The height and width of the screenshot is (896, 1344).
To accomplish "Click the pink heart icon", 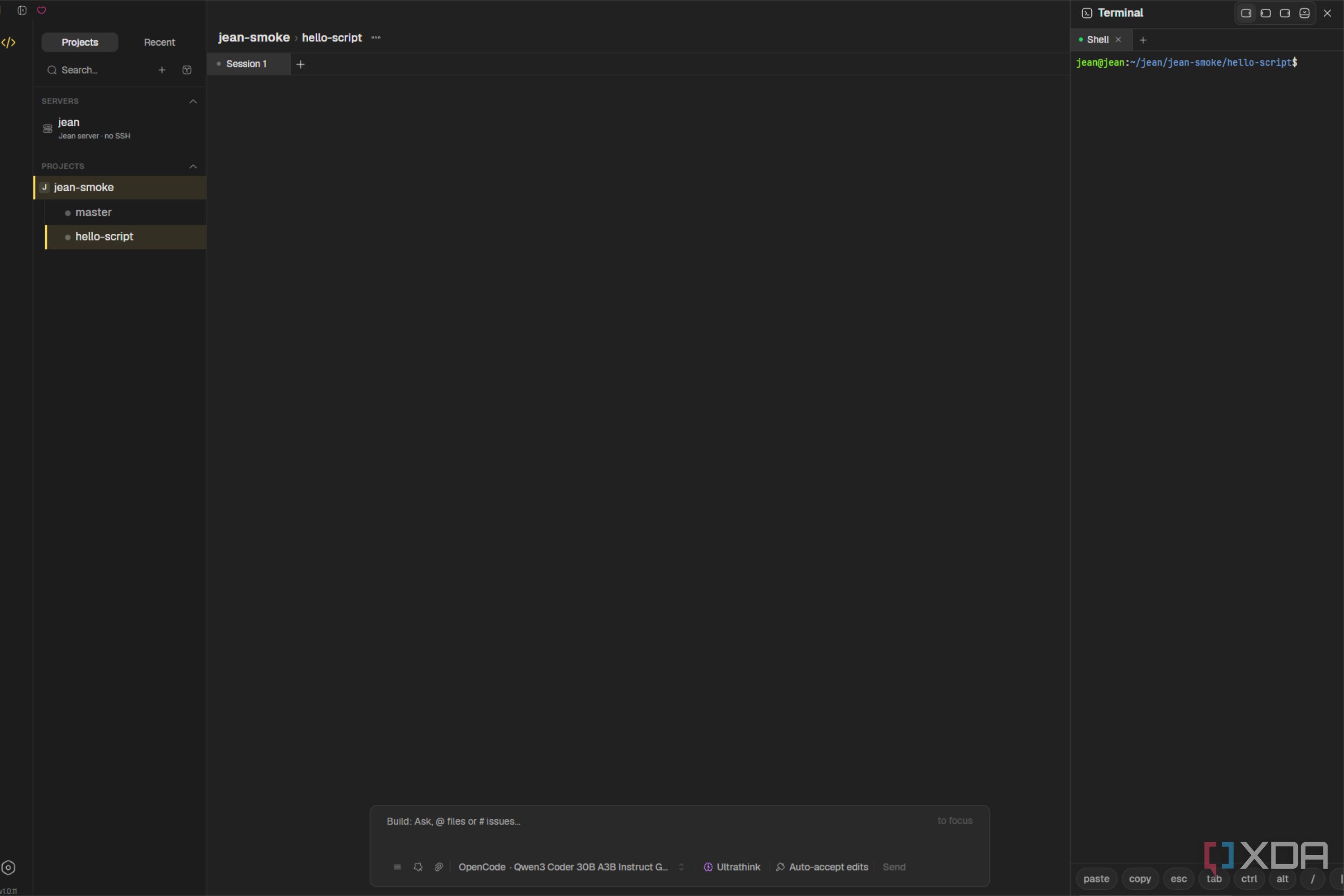I will tap(42, 10).
